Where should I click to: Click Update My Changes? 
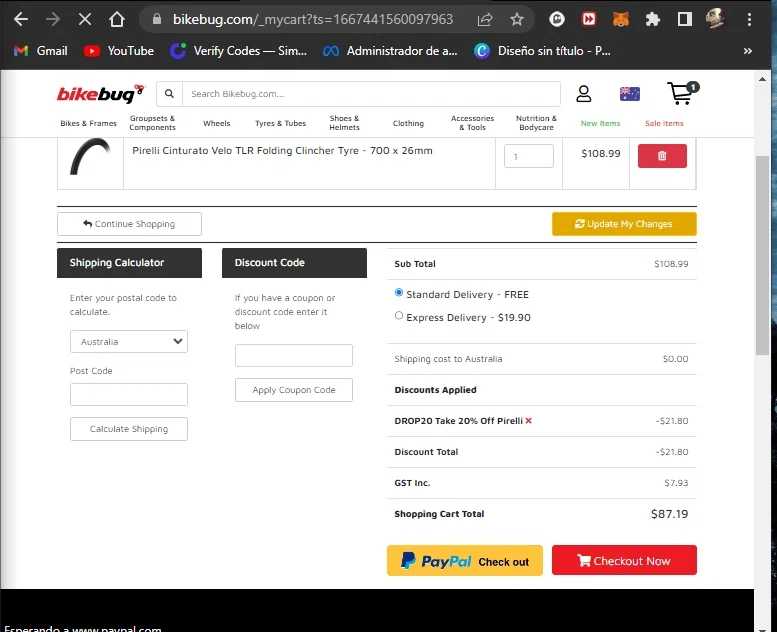coord(624,224)
